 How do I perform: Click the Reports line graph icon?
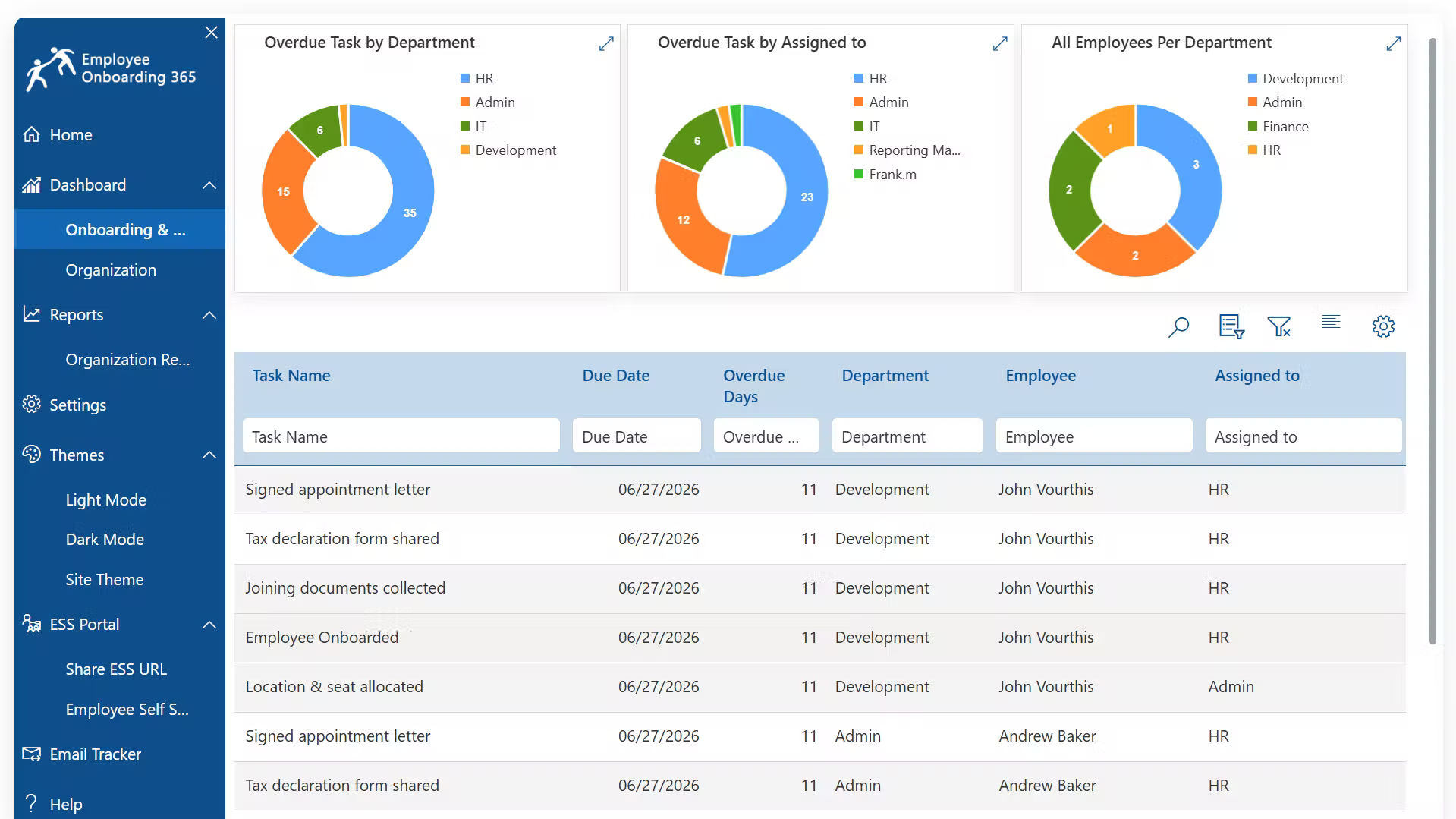pyautogui.click(x=32, y=314)
